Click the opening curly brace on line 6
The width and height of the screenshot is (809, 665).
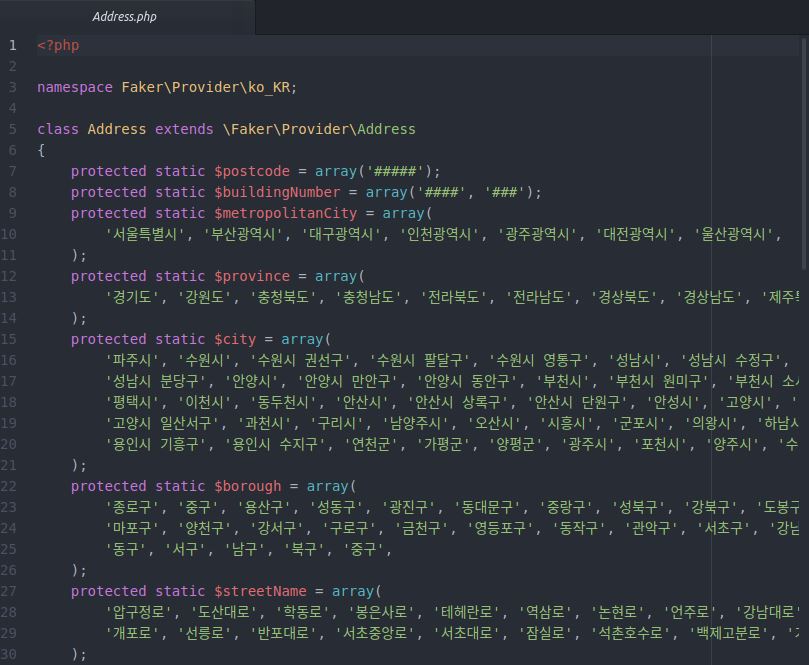pyautogui.click(x=41, y=150)
